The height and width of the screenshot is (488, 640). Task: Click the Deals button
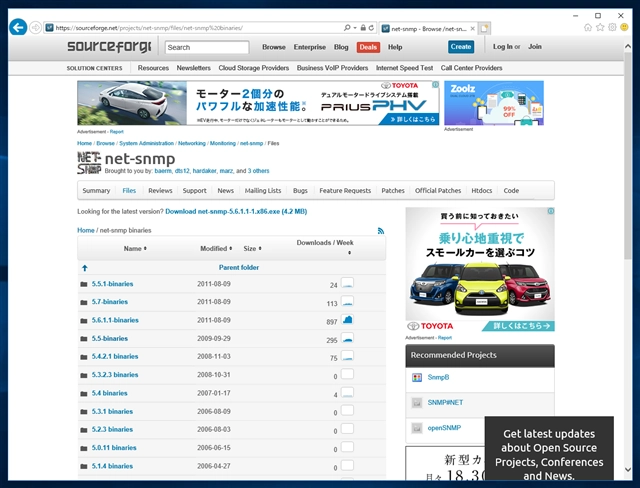point(368,47)
